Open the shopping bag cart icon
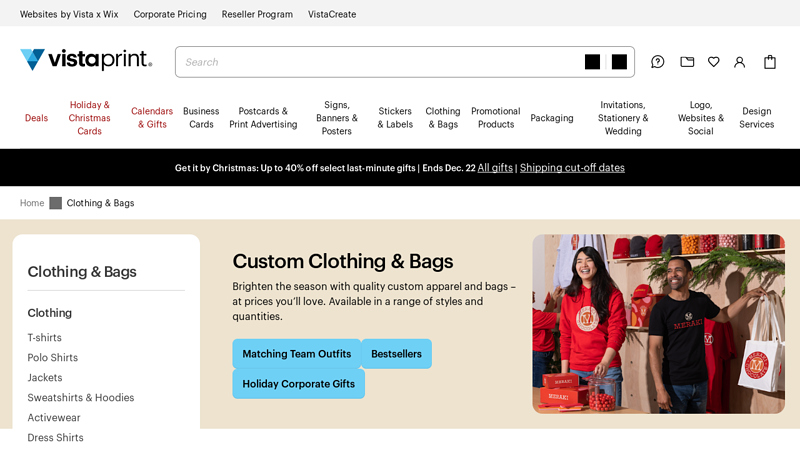 769,62
